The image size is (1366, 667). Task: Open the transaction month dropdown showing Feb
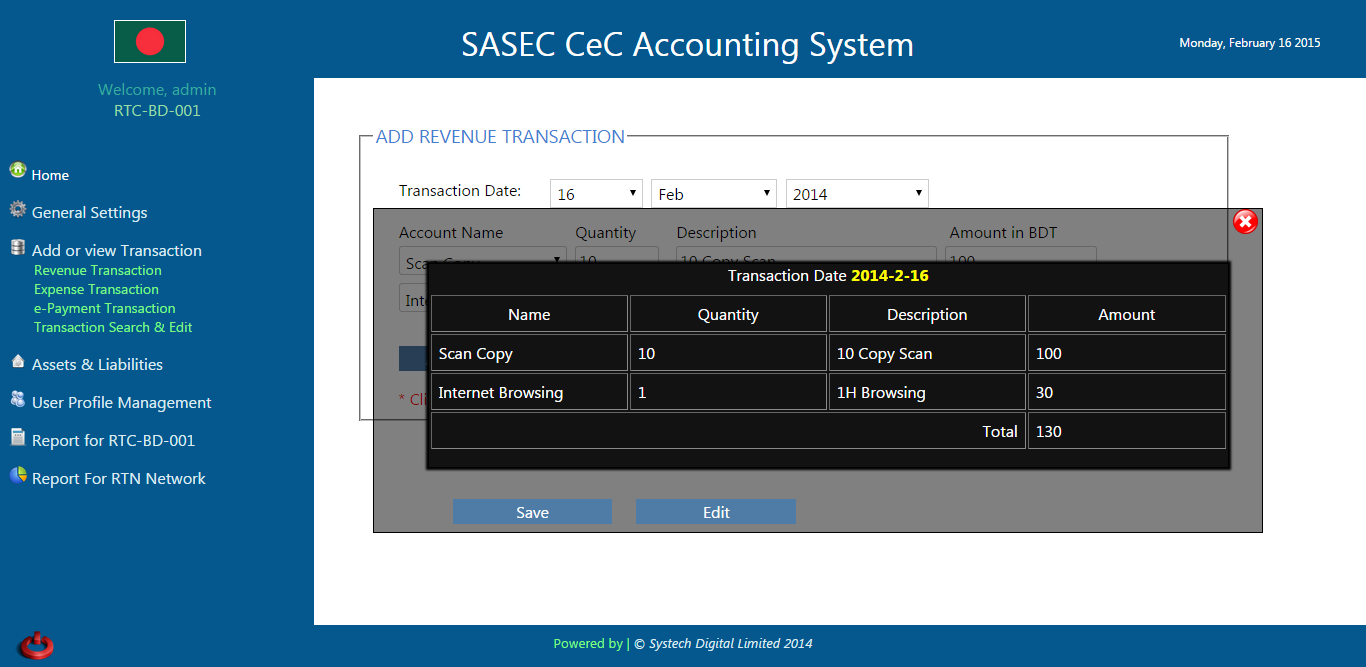coord(713,194)
